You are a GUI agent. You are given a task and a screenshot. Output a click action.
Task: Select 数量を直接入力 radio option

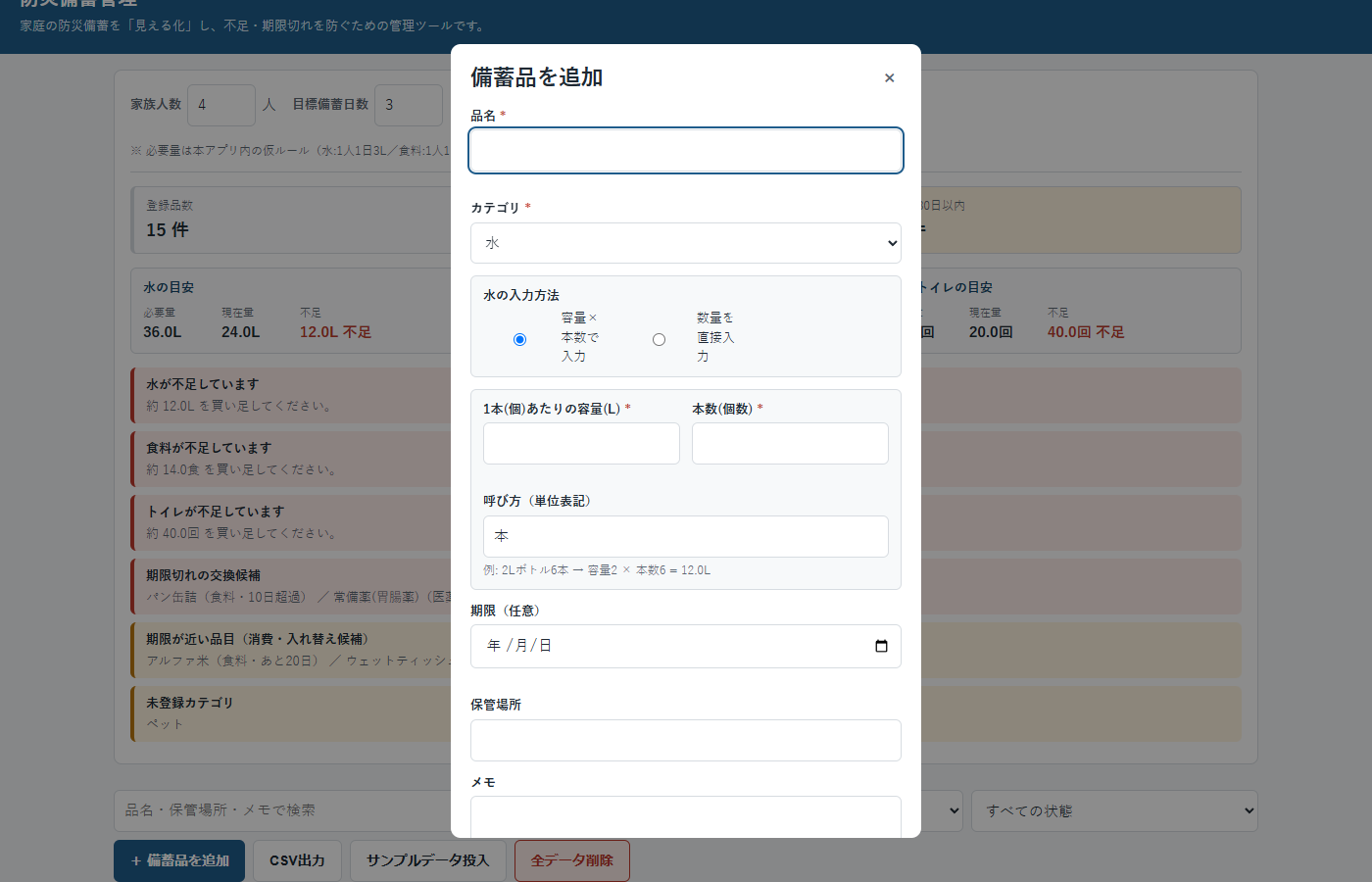[x=659, y=339]
